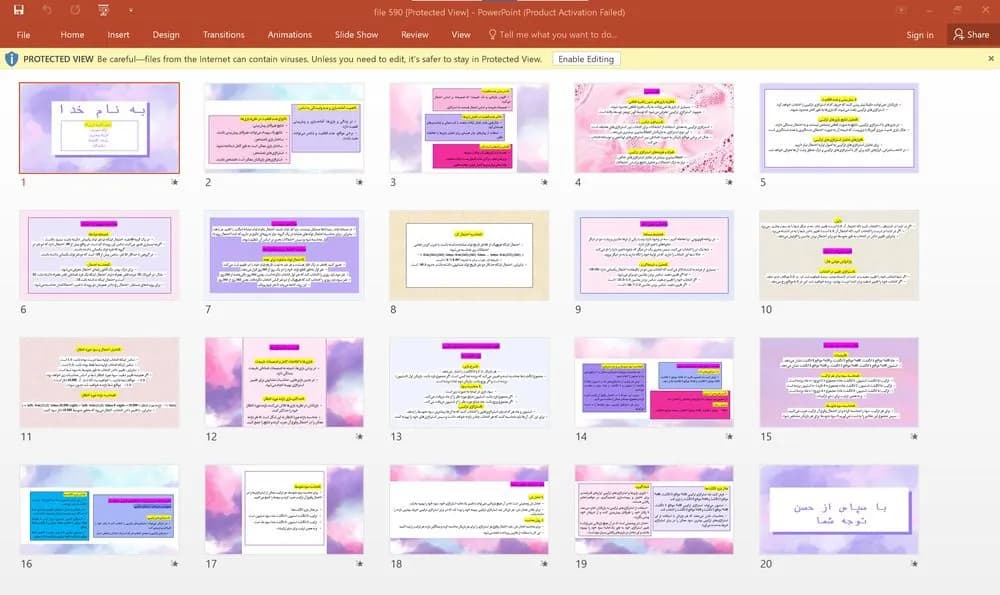Click the Save icon in the title bar
1000x595 pixels.
18,10
